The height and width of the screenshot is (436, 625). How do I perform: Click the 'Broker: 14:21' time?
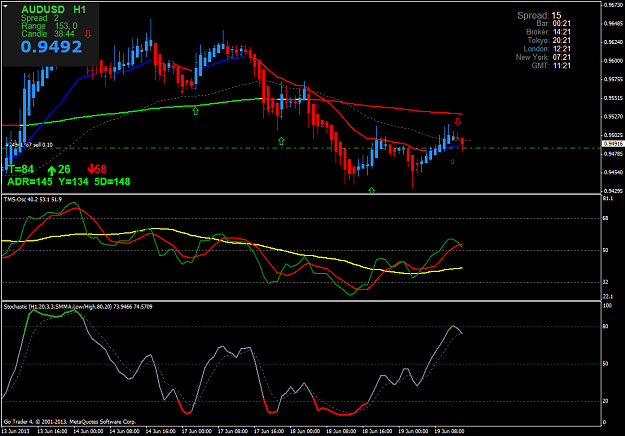[x=548, y=32]
